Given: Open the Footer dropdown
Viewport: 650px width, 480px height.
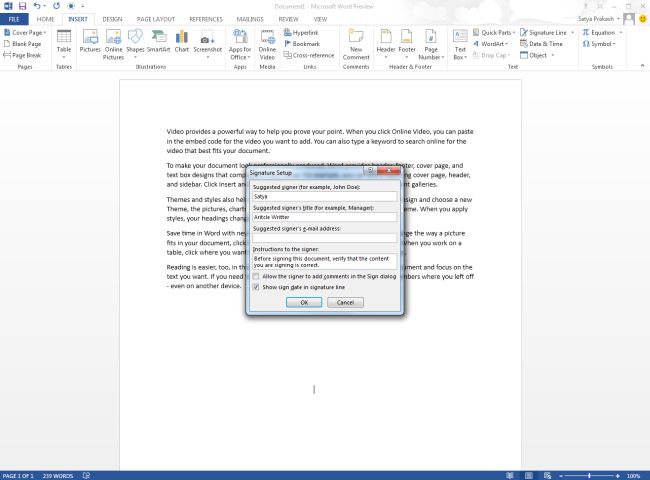Looking at the screenshot, I should point(407,57).
